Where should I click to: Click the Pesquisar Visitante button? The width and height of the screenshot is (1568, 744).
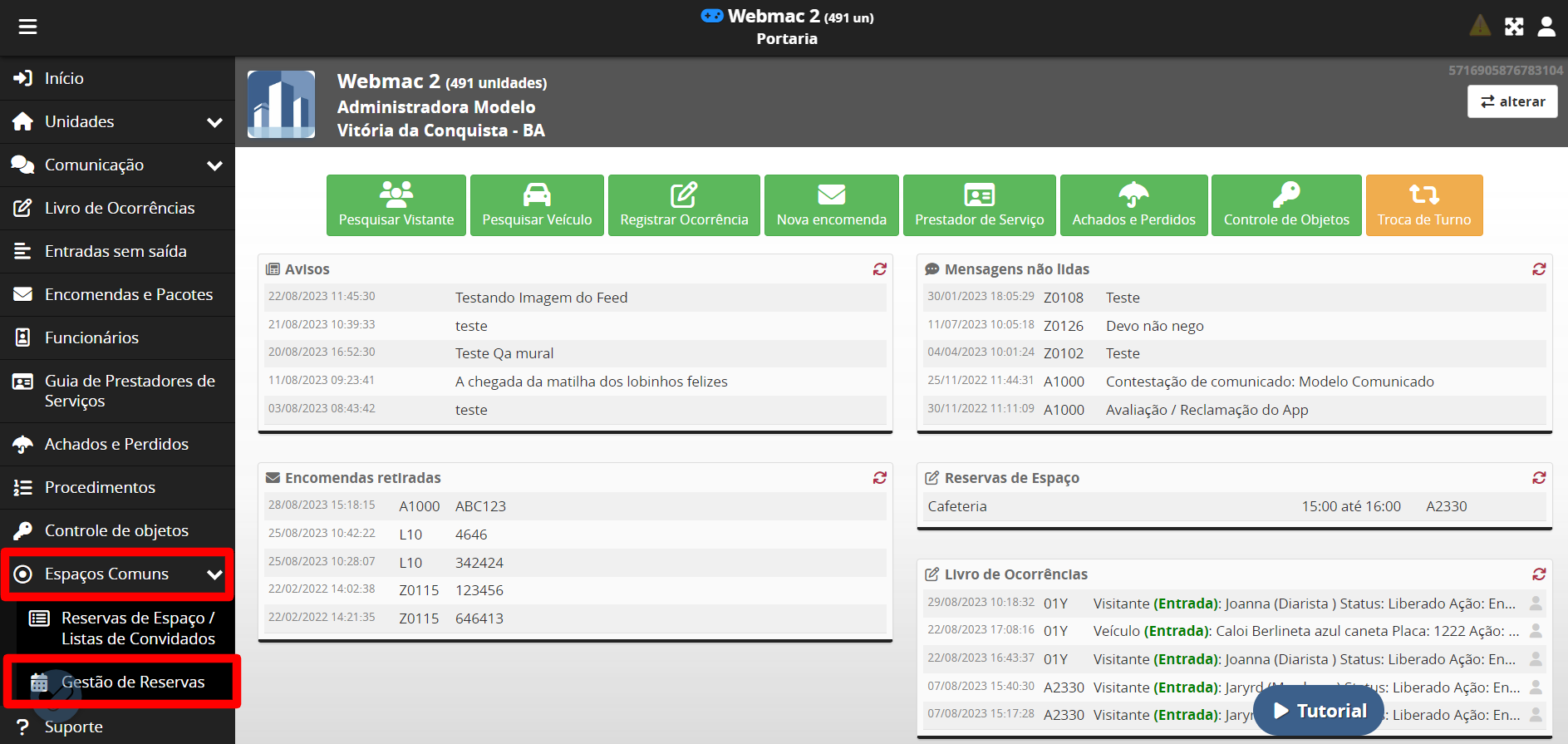pyautogui.click(x=396, y=205)
